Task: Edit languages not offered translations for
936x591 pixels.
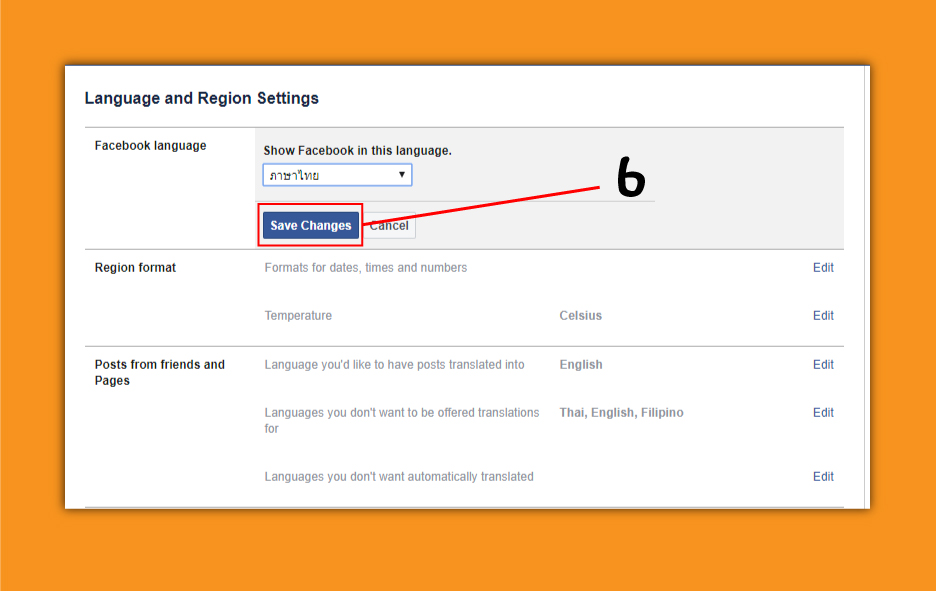Action: click(823, 413)
